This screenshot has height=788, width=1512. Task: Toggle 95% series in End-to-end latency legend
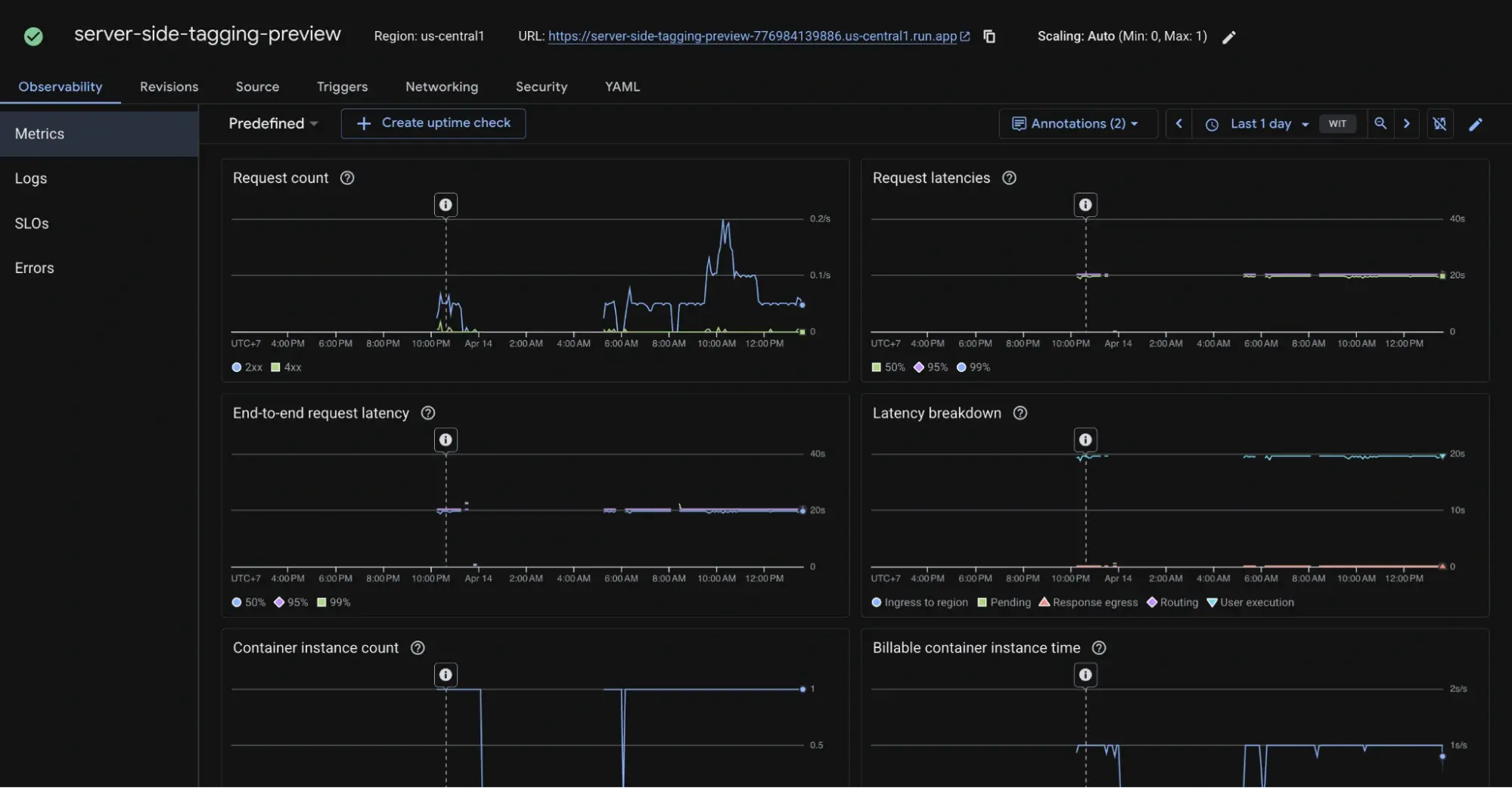(x=291, y=603)
